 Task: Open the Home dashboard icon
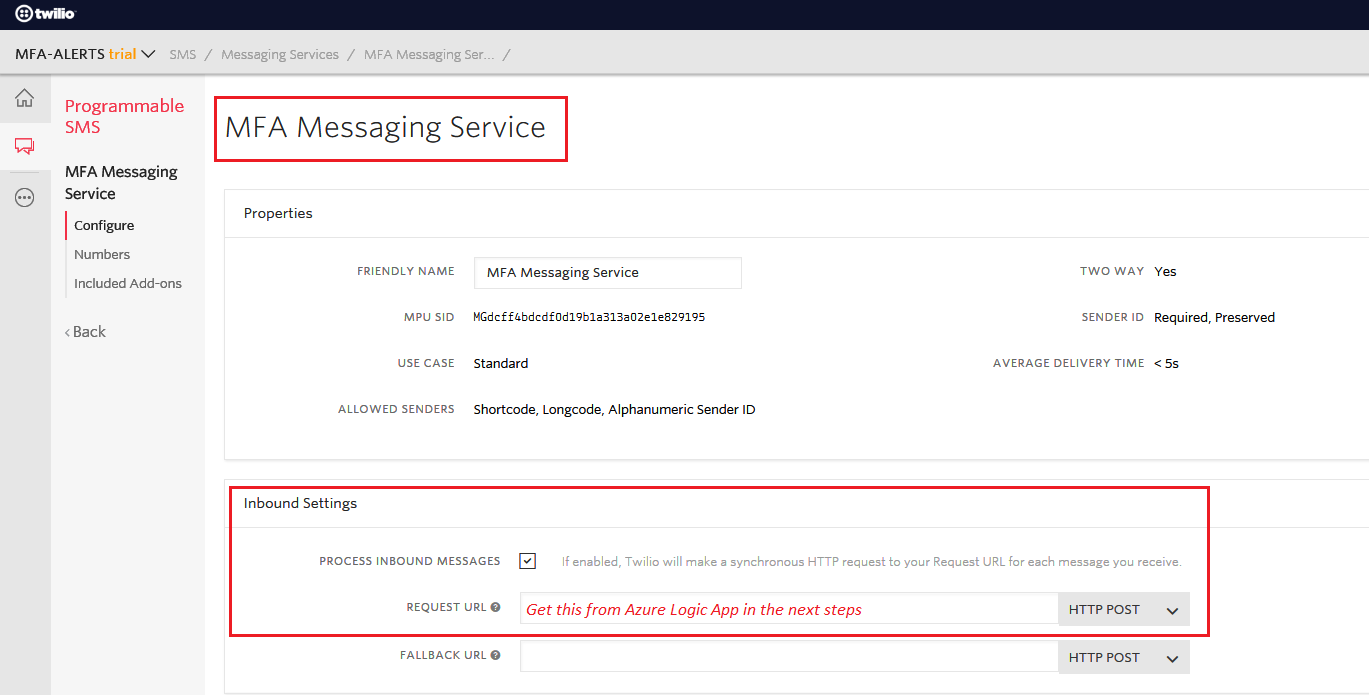[25, 98]
